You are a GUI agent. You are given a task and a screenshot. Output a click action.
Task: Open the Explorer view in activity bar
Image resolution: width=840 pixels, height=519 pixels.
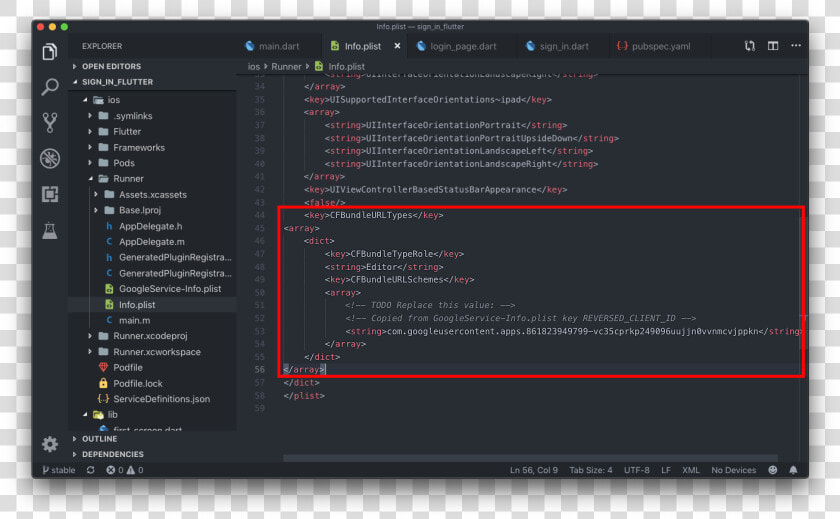coord(50,51)
